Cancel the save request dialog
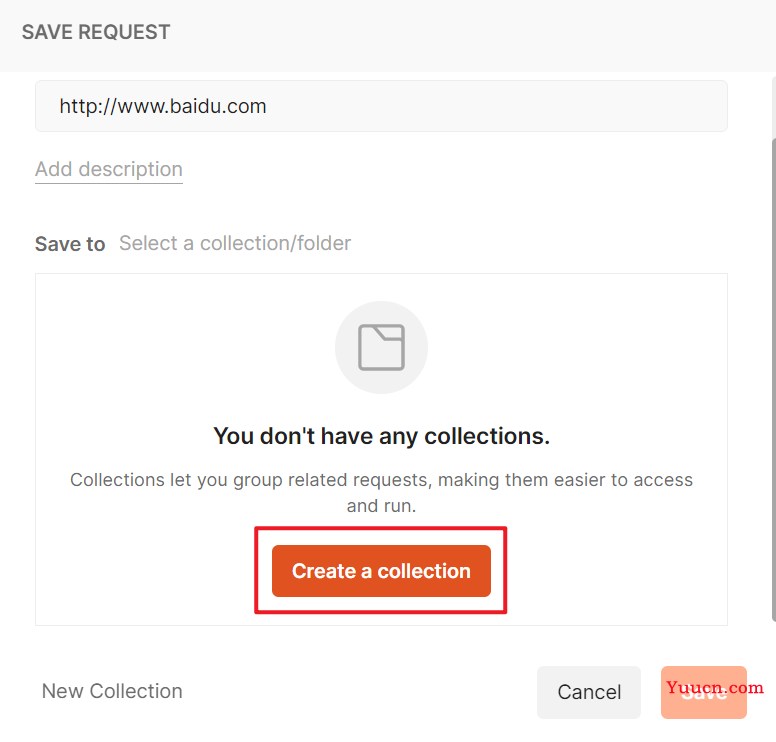This screenshot has width=776, height=742. [589, 692]
